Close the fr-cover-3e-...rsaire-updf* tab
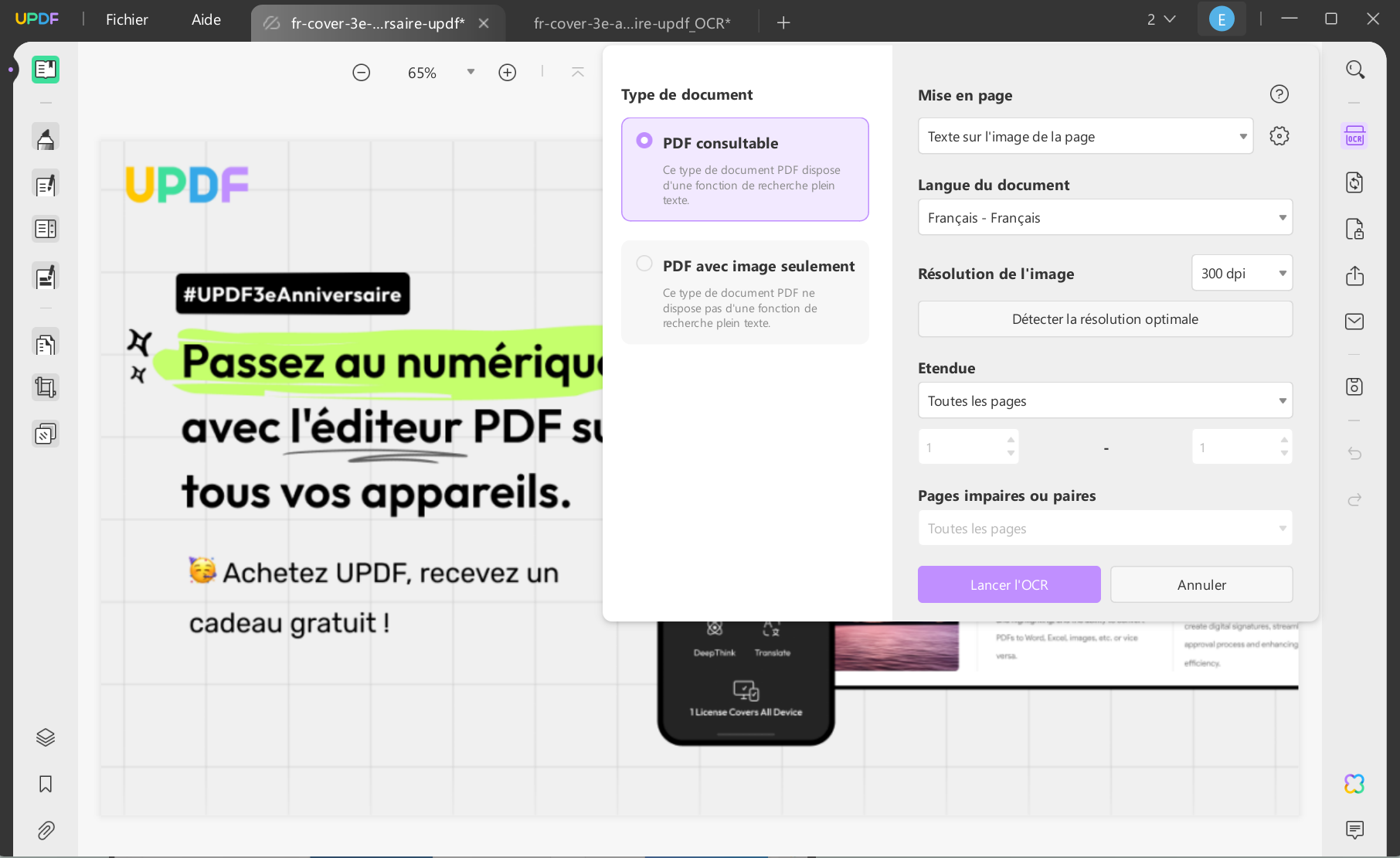Image resolution: width=1400 pixels, height=858 pixels. click(x=484, y=23)
